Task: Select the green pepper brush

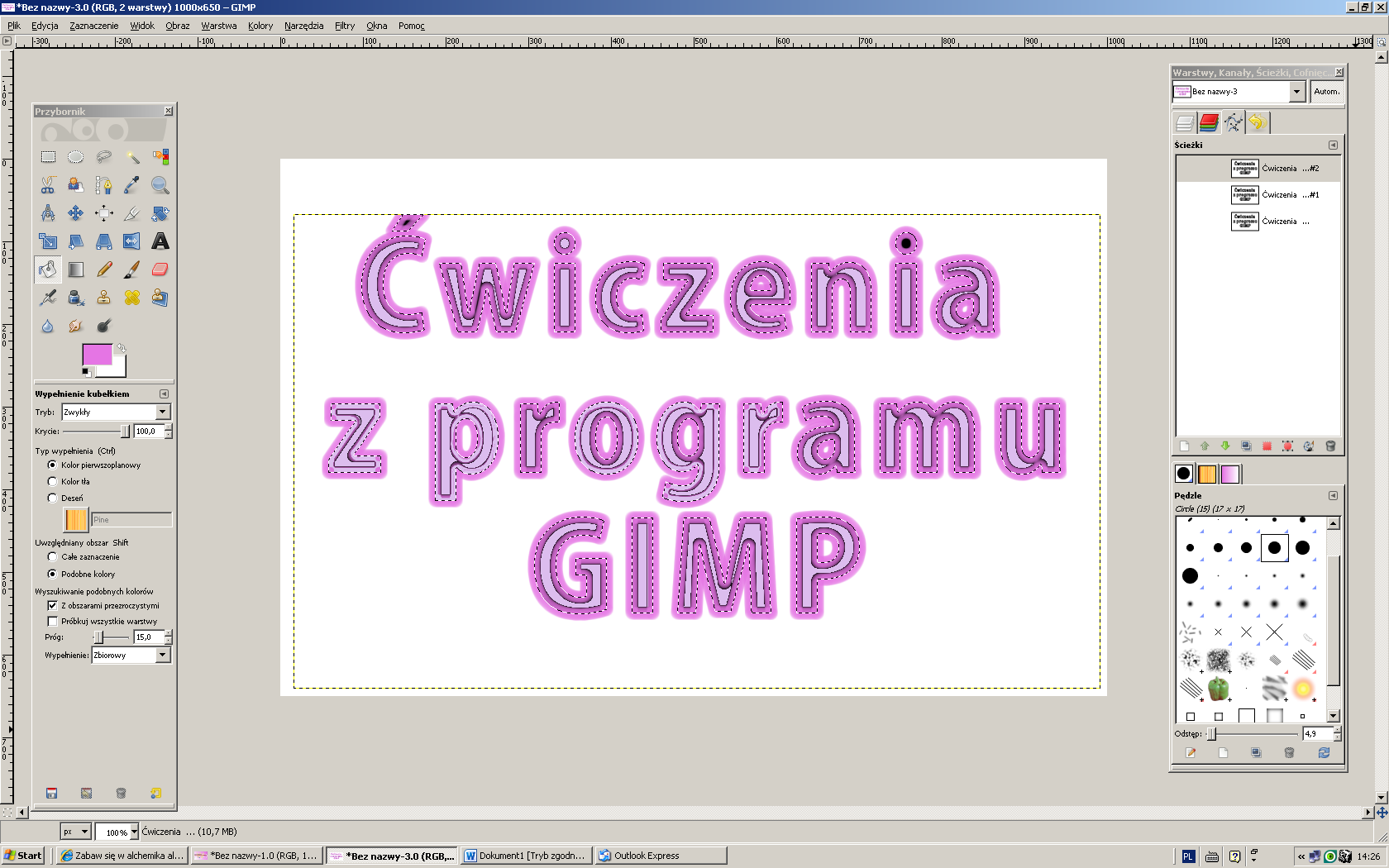Action: click(x=1218, y=688)
